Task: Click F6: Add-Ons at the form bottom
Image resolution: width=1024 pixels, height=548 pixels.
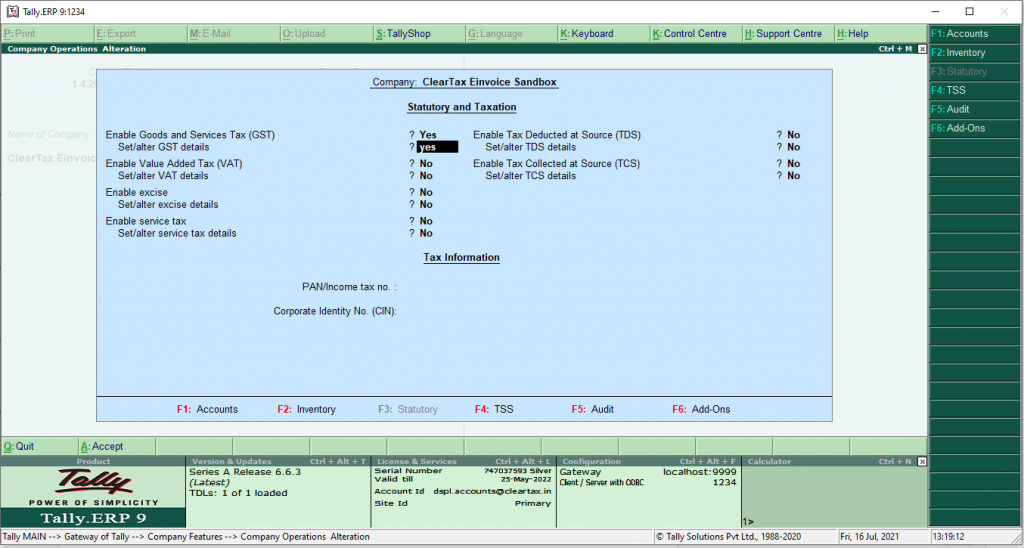Action: (701, 410)
